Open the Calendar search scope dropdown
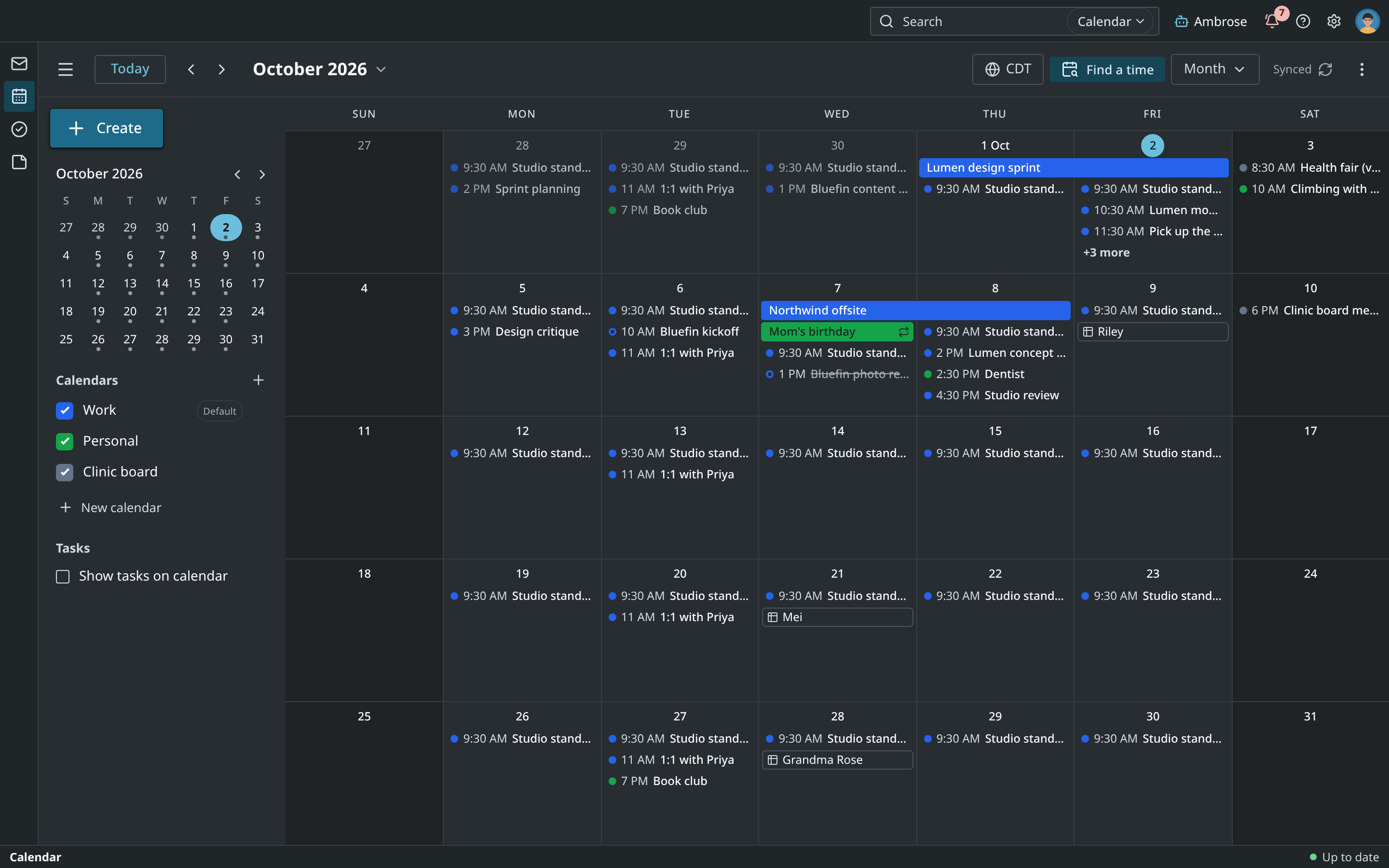Viewport: 1389px width, 868px height. point(1111,21)
